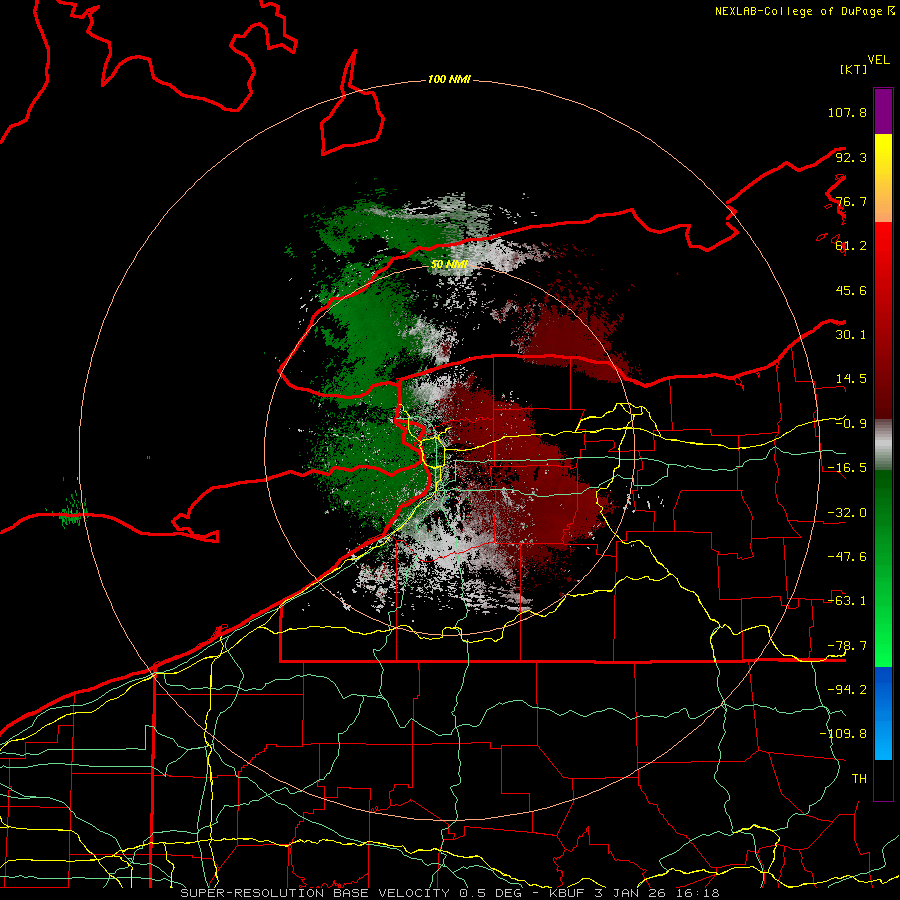900x900 pixels.
Task: Select the 30.1 scale value
Action: click(x=851, y=335)
